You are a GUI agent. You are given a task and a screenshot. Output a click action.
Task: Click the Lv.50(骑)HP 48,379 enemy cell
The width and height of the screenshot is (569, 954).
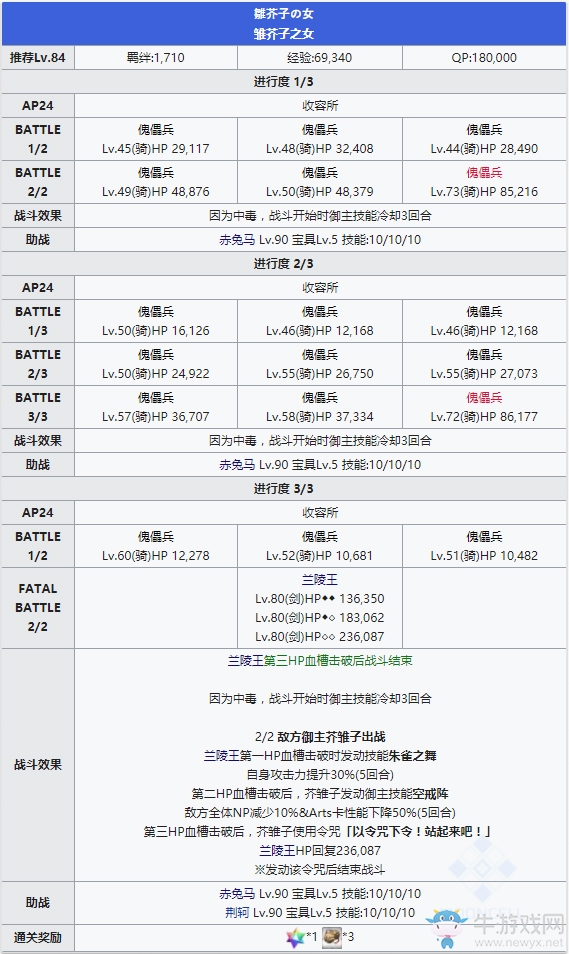click(319, 182)
